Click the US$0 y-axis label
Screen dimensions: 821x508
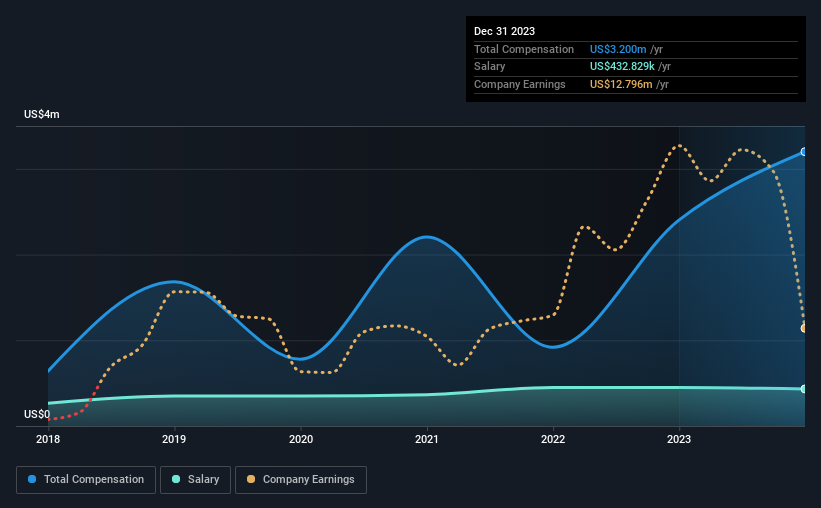37,414
